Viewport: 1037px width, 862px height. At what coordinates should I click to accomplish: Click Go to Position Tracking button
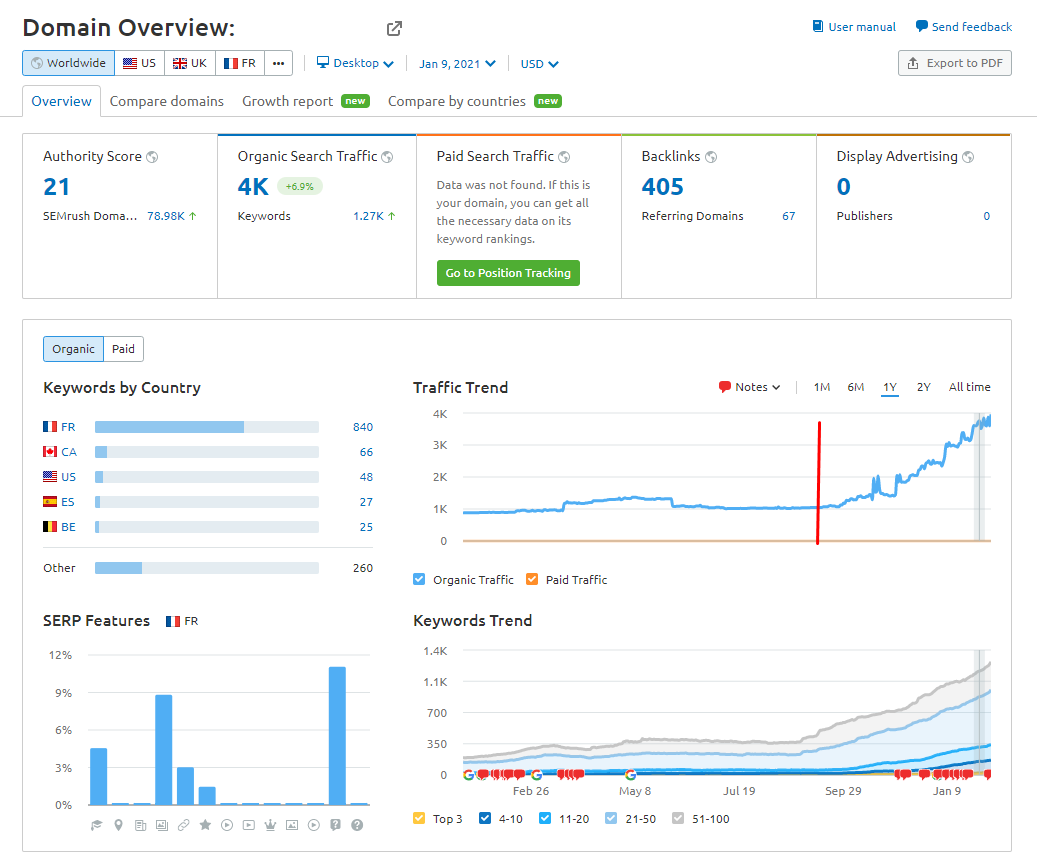tap(508, 273)
